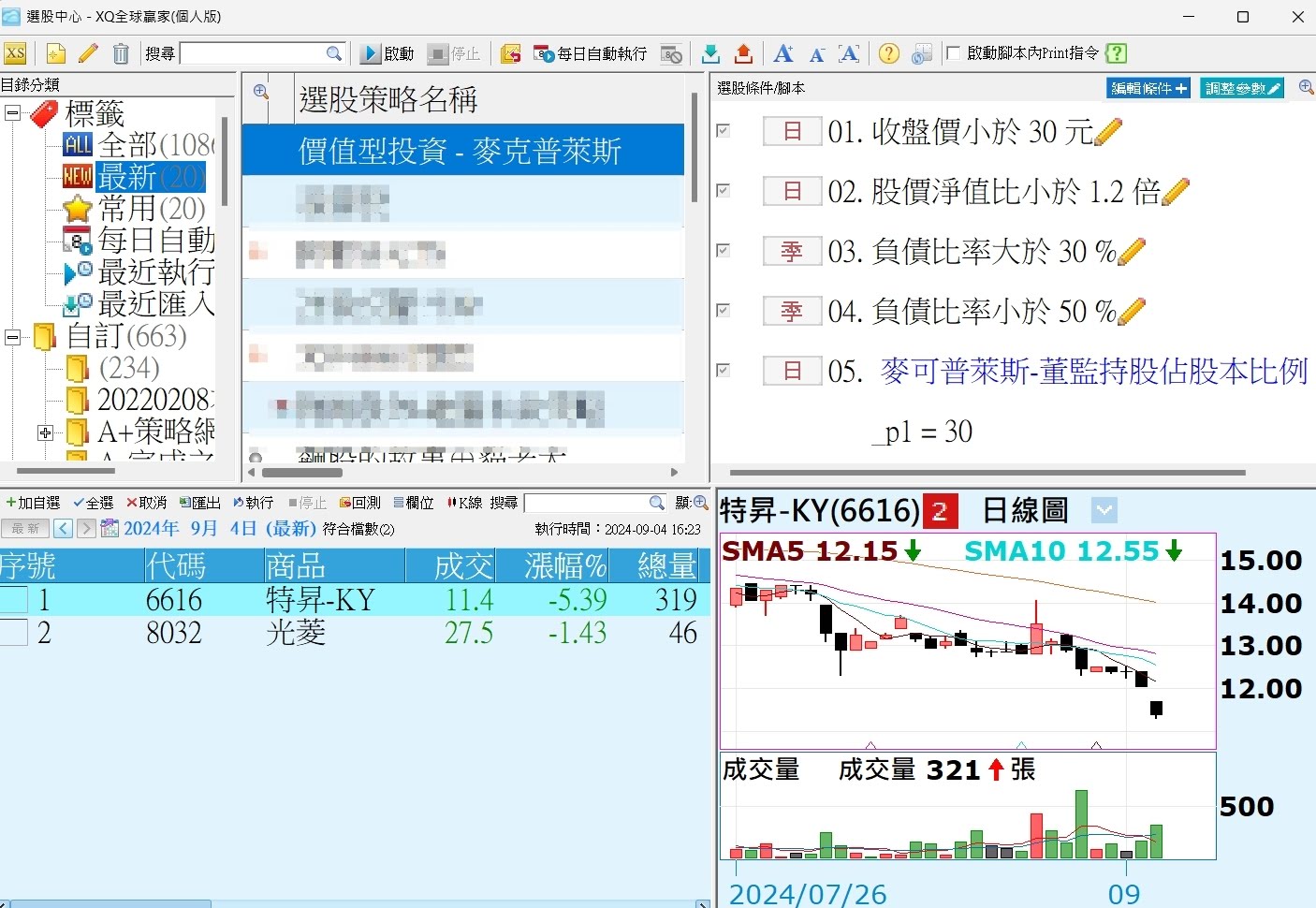Click the download import arrow icon
The width and height of the screenshot is (1316, 908).
(x=710, y=53)
